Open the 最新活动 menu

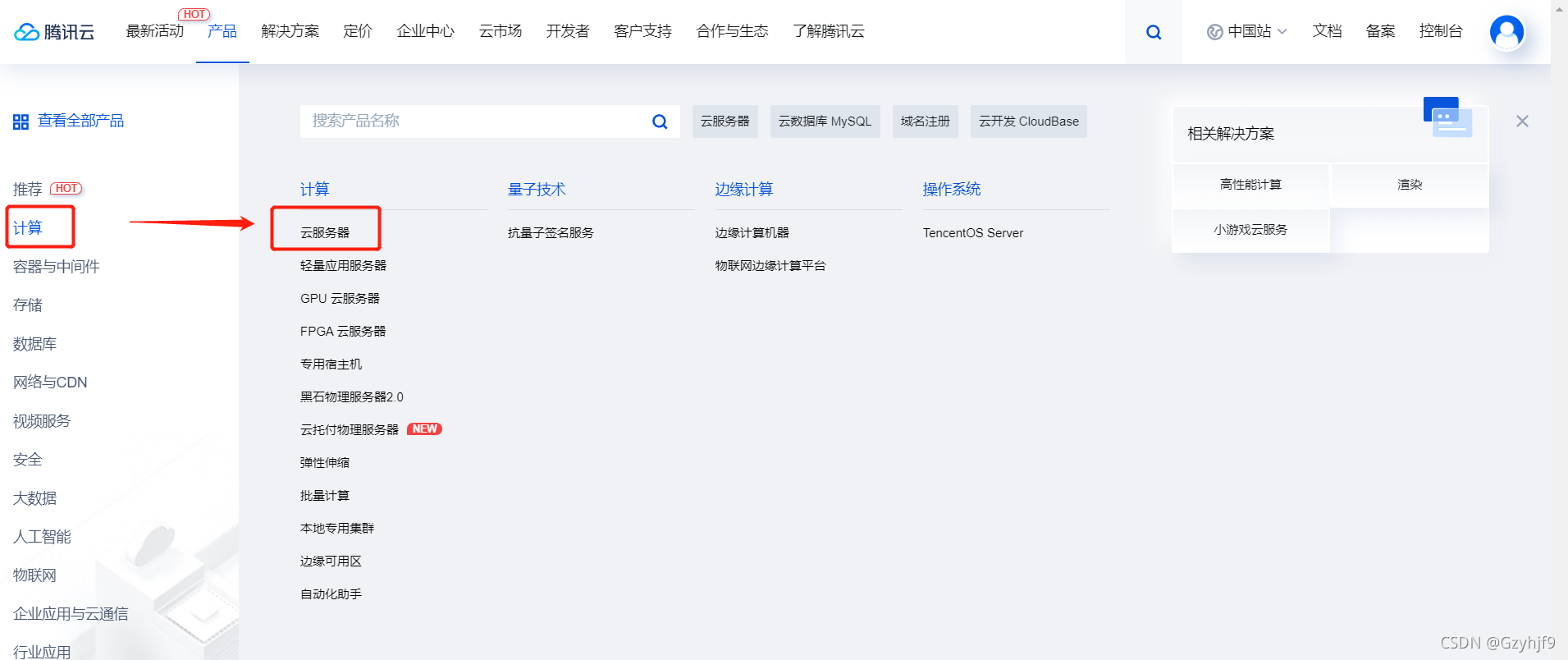154,31
